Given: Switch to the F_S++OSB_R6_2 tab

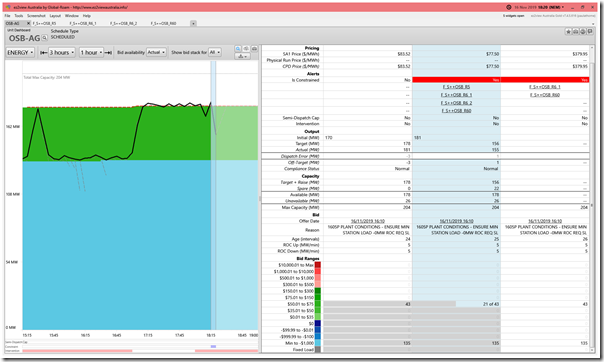Looking at the screenshot, I should tap(123, 23).
